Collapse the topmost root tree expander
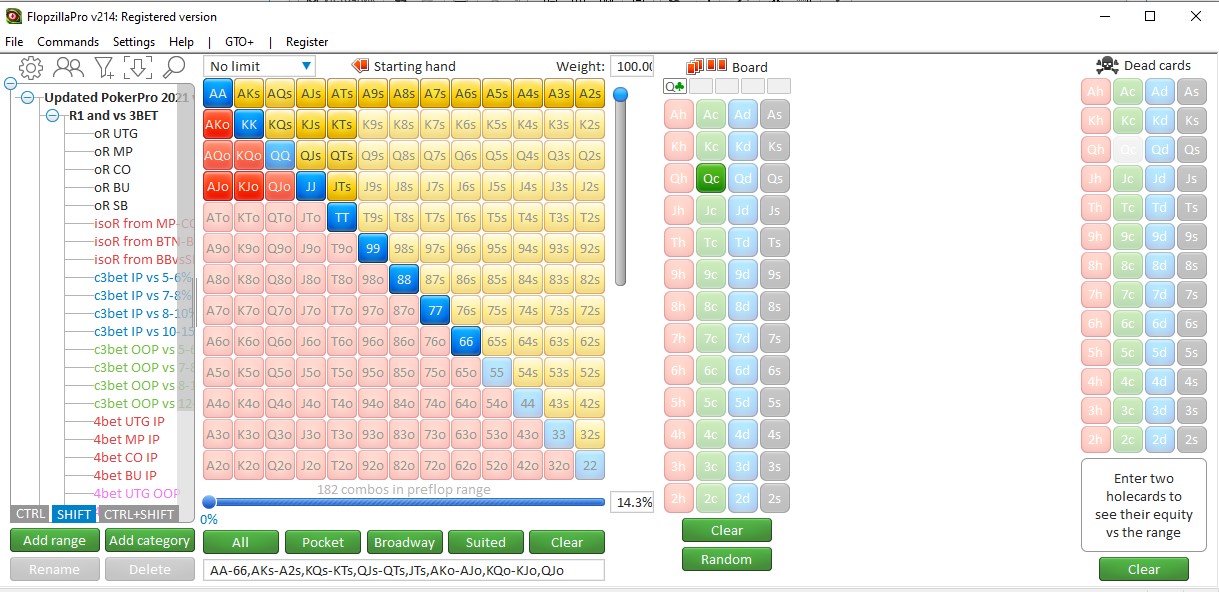 pos(11,84)
